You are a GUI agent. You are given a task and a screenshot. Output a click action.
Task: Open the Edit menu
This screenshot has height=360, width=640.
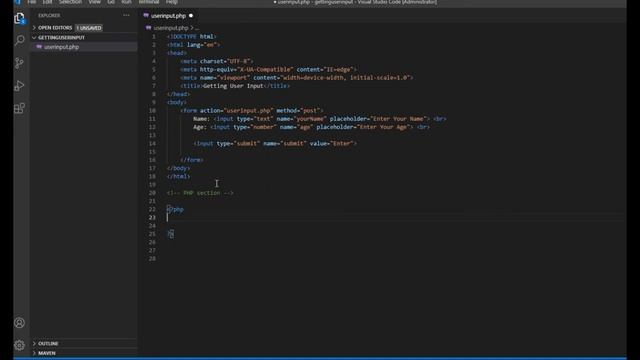pos(47,2)
